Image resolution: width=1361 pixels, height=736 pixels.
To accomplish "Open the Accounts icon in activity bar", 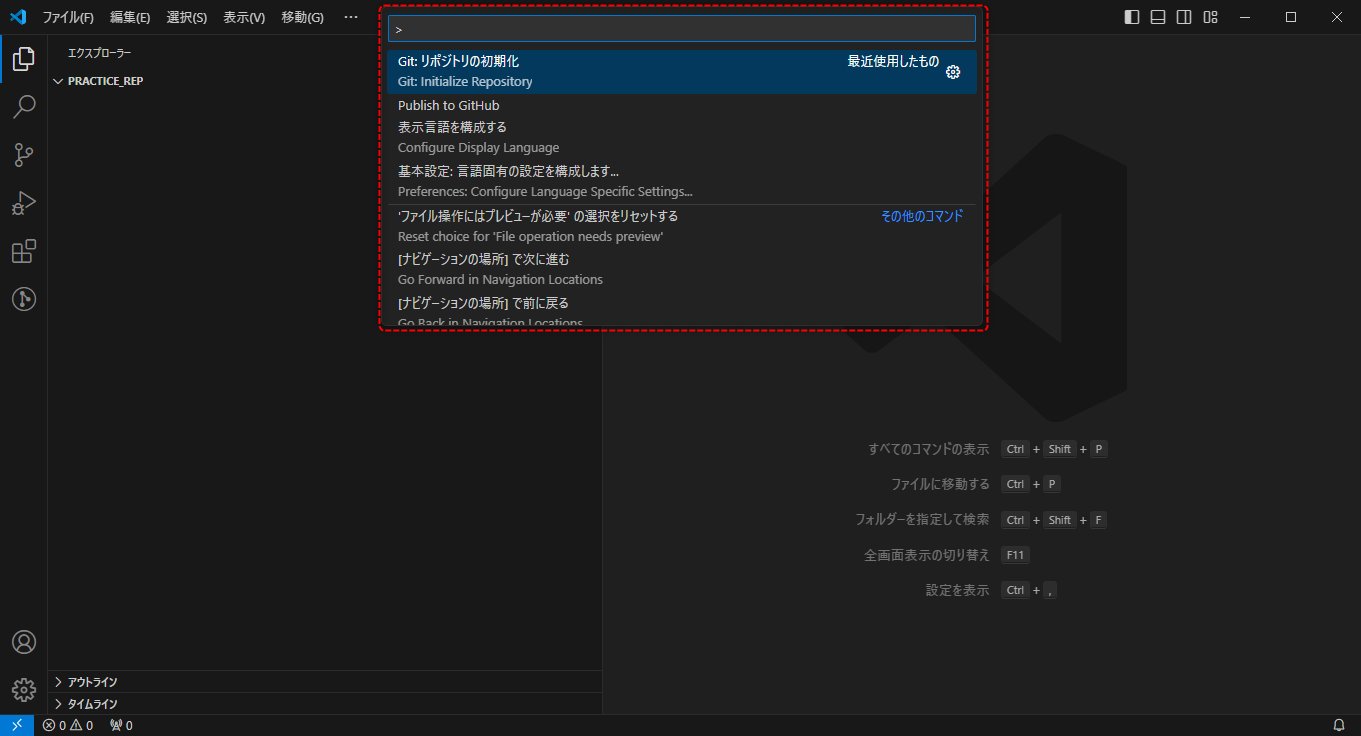I will point(24,642).
